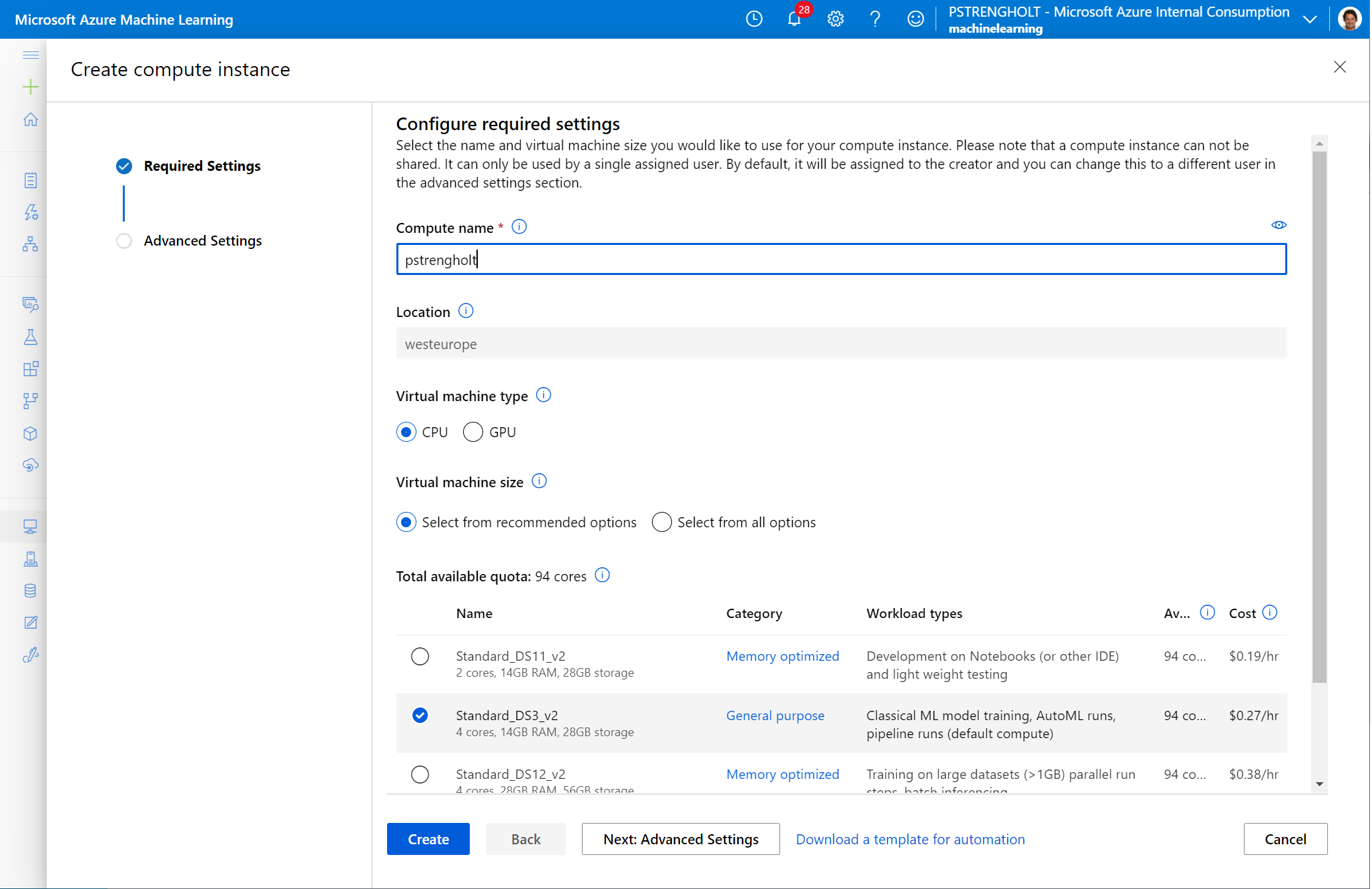Choose Select from all options radio
Image resolution: width=1372 pixels, height=889 pixels.
[x=661, y=523]
